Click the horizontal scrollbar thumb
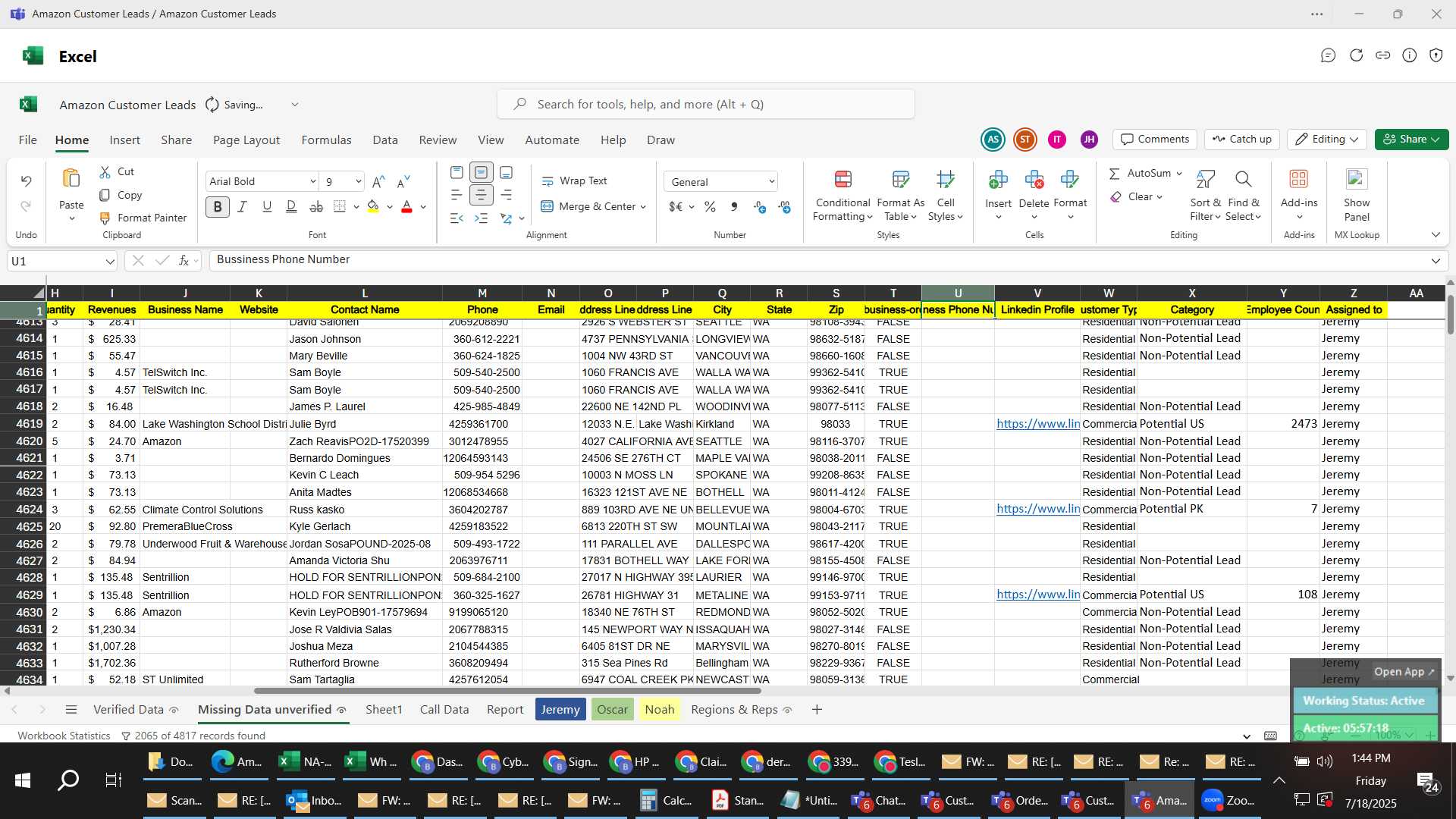The width and height of the screenshot is (1456, 819). click(x=507, y=691)
